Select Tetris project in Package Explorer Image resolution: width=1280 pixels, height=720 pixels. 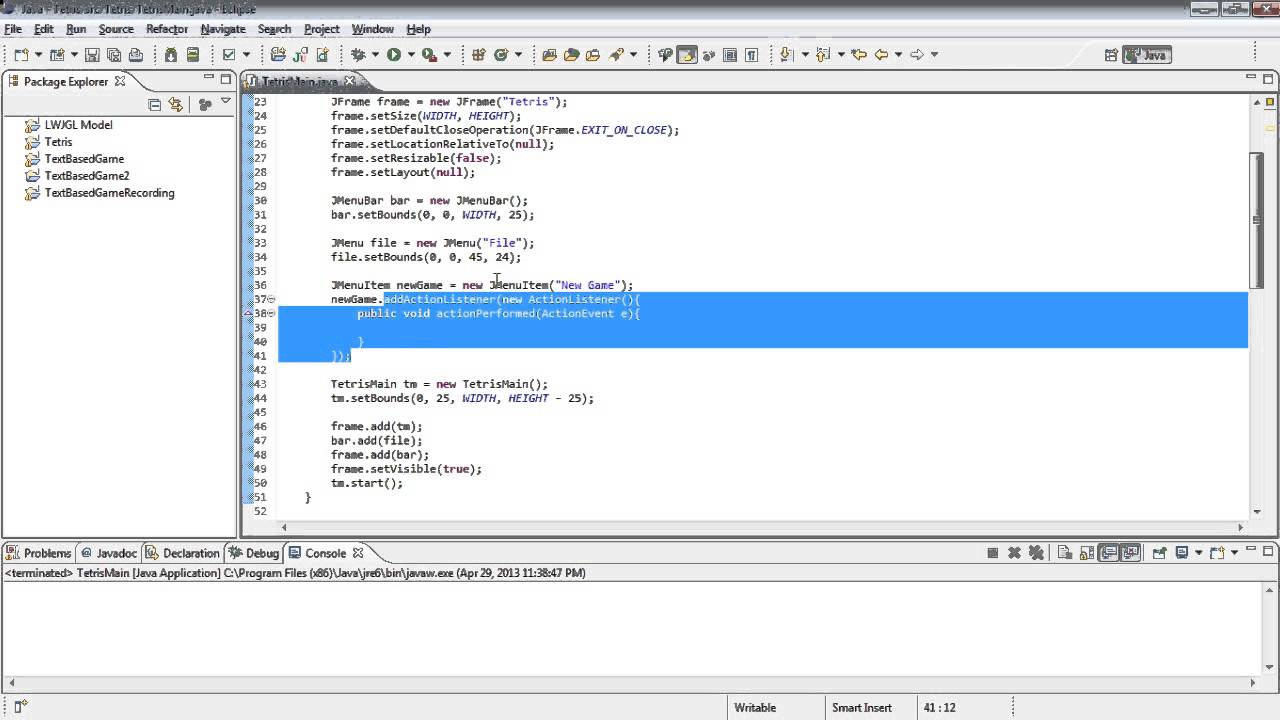click(x=58, y=142)
